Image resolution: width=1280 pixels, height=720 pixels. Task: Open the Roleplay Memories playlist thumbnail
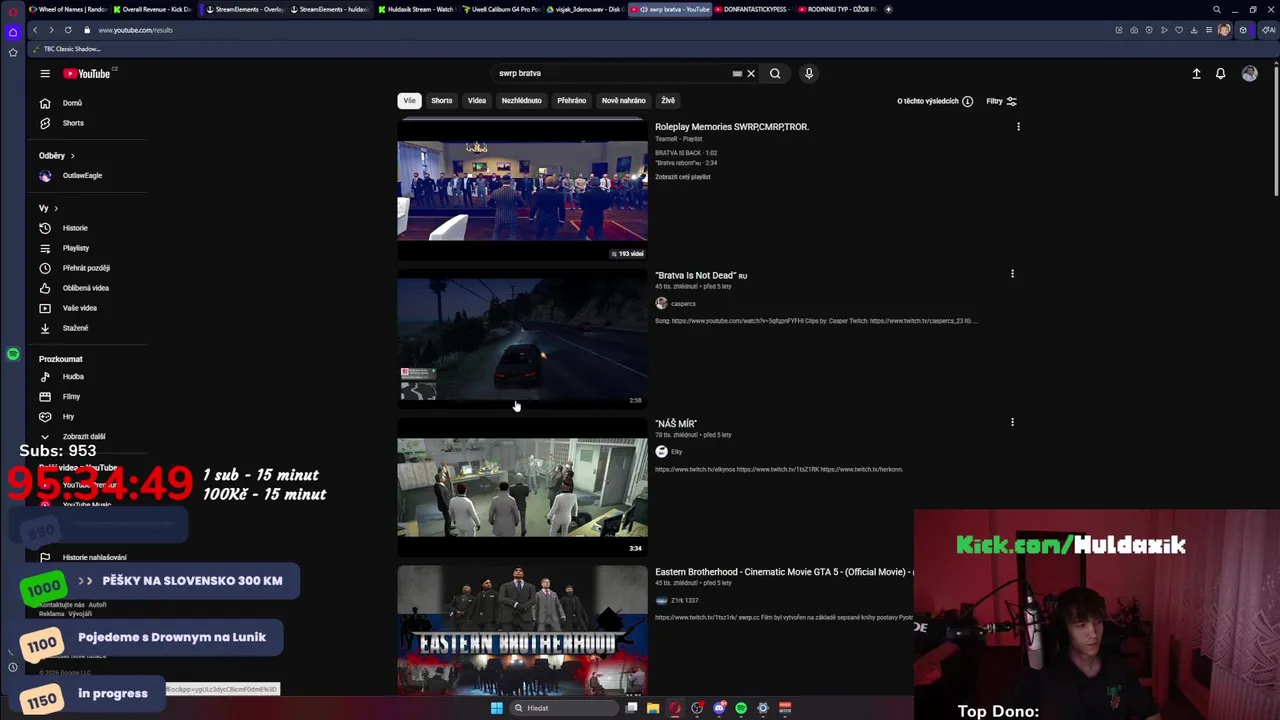[522, 190]
